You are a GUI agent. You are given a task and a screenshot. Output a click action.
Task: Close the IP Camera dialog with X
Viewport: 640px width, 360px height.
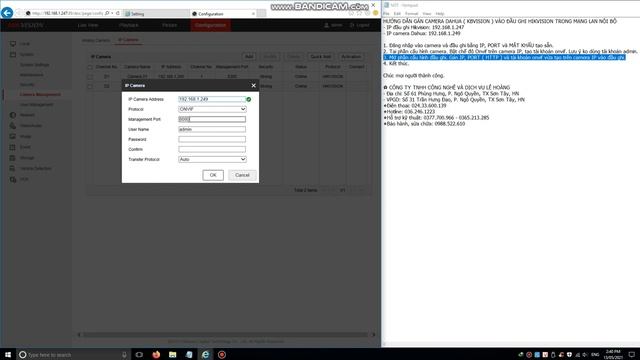[x=253, y=85]
